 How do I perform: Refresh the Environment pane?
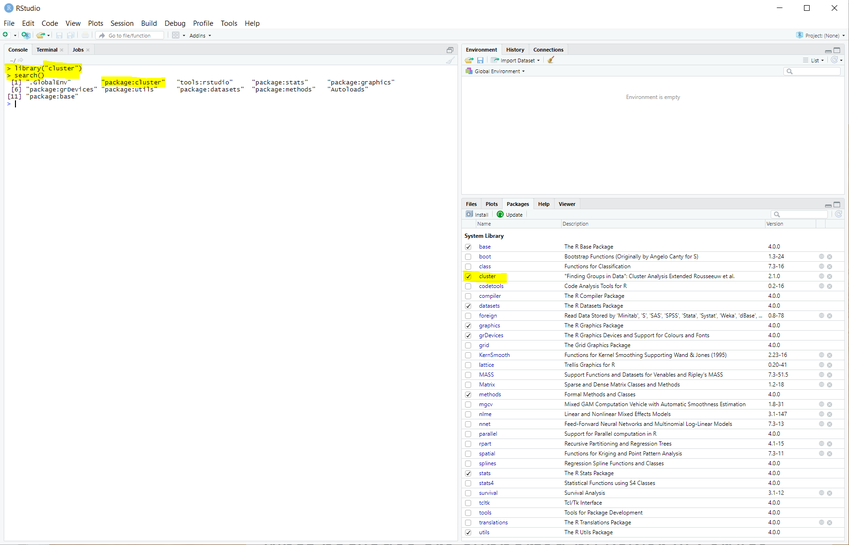pos(834,60)
